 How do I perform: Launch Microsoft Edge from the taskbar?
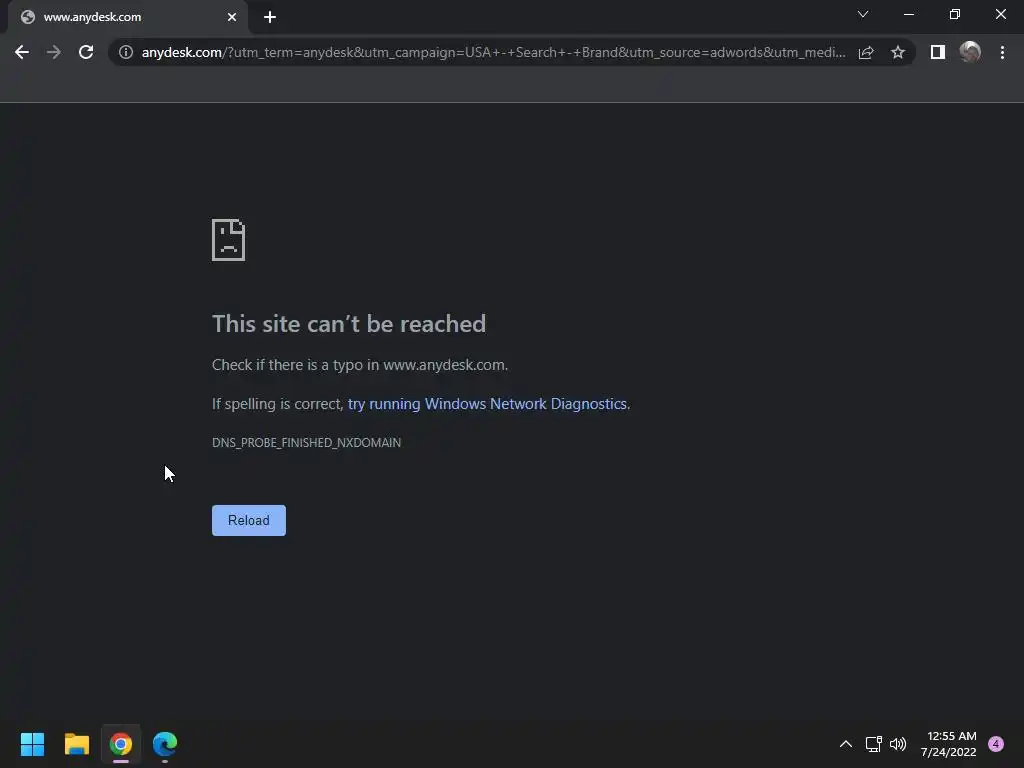coord(165,744)
